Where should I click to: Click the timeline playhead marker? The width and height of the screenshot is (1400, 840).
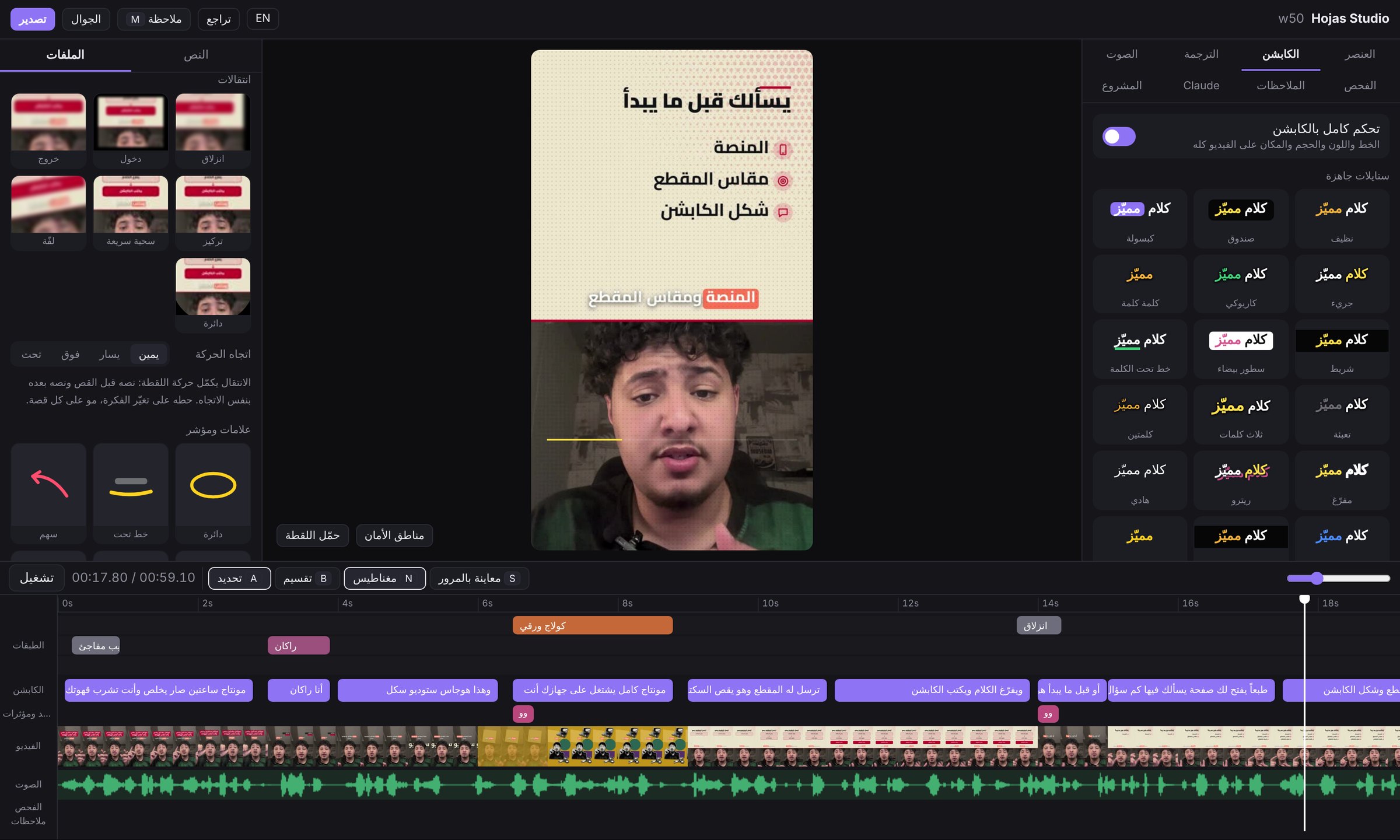tap(1304, 600)
